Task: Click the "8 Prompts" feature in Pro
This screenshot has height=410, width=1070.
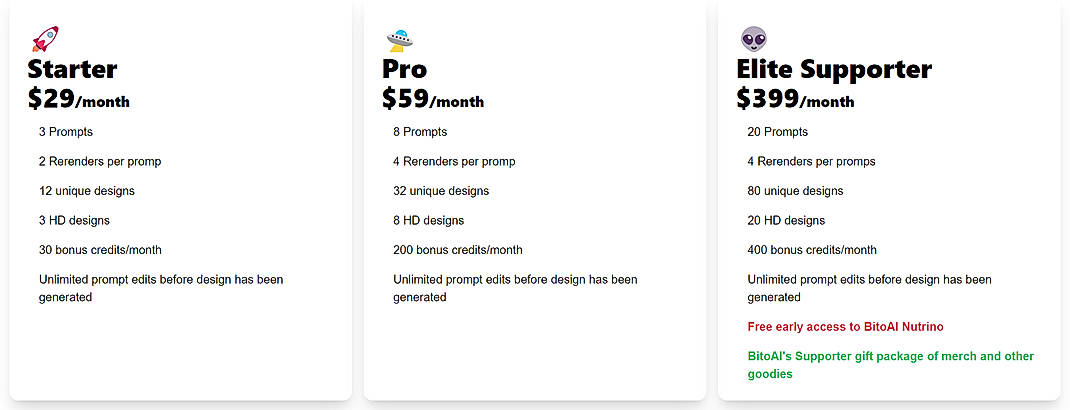Action: pyautogui.click(x=420, y=132)
